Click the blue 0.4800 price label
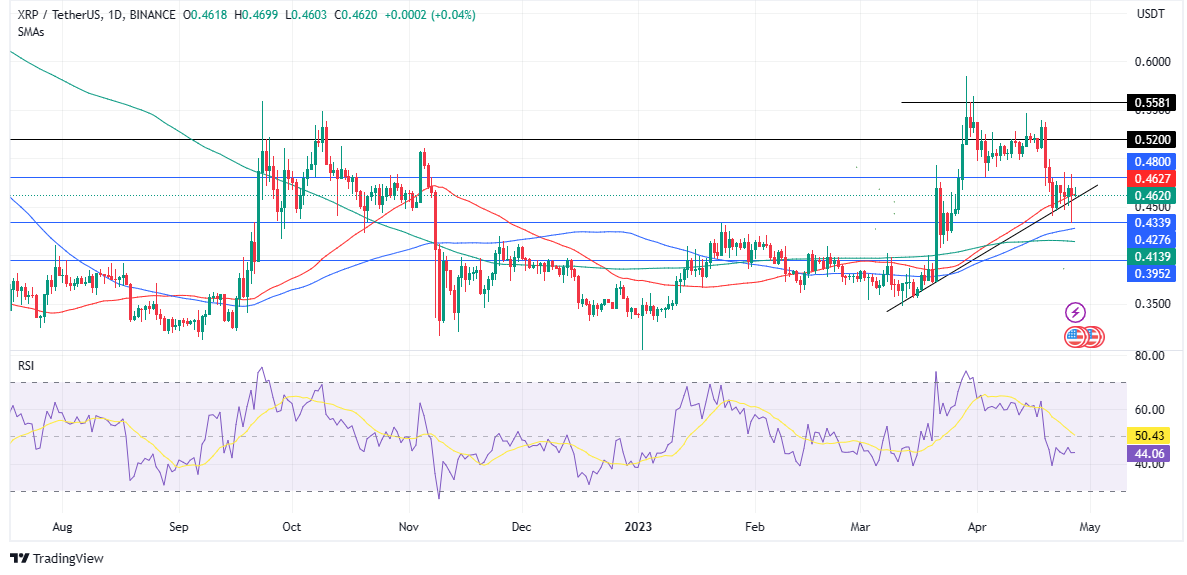 tap(1151, 161)
